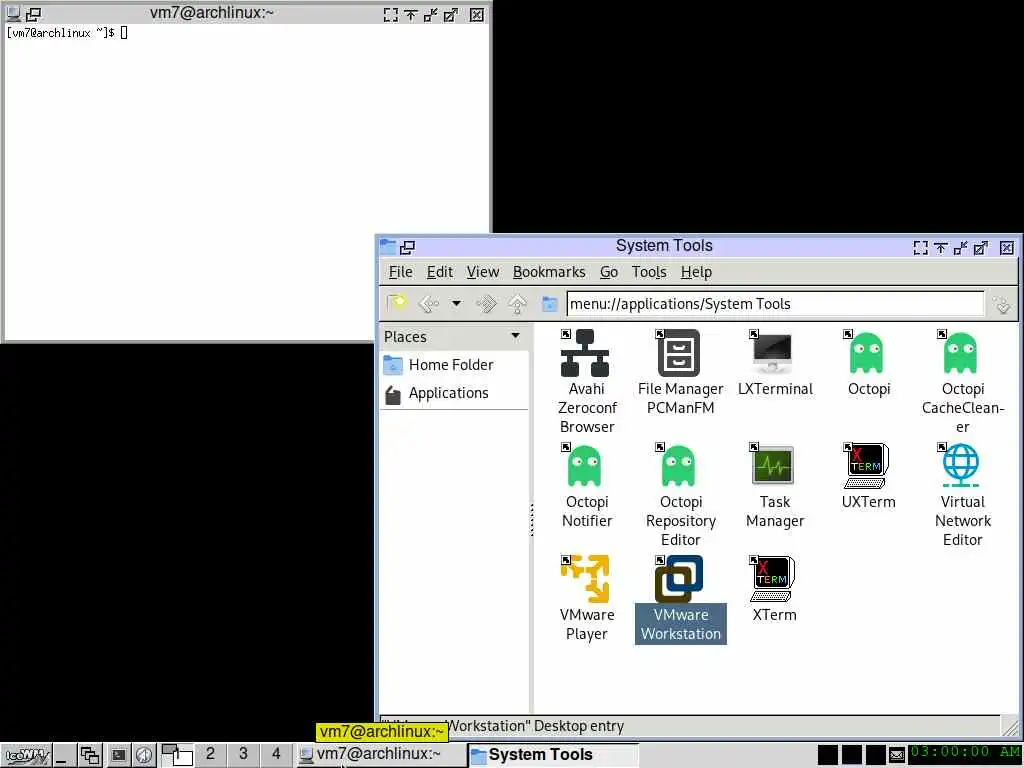
Task: Select the Octopi Repository Editor icon
Action: pyautogui.click(x=679, y=466)
